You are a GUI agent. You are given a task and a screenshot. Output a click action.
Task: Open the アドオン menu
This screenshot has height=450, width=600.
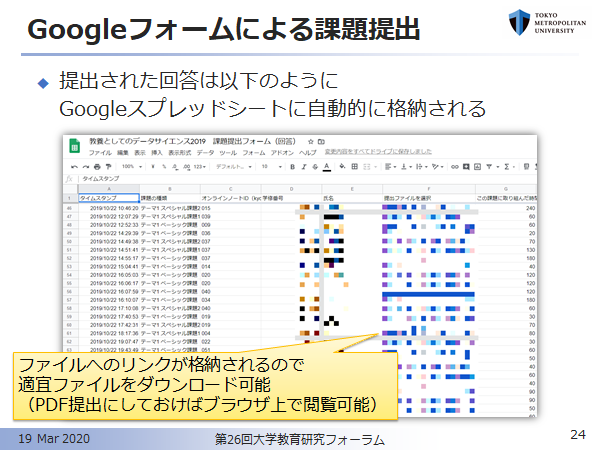(x=282, y=153)
